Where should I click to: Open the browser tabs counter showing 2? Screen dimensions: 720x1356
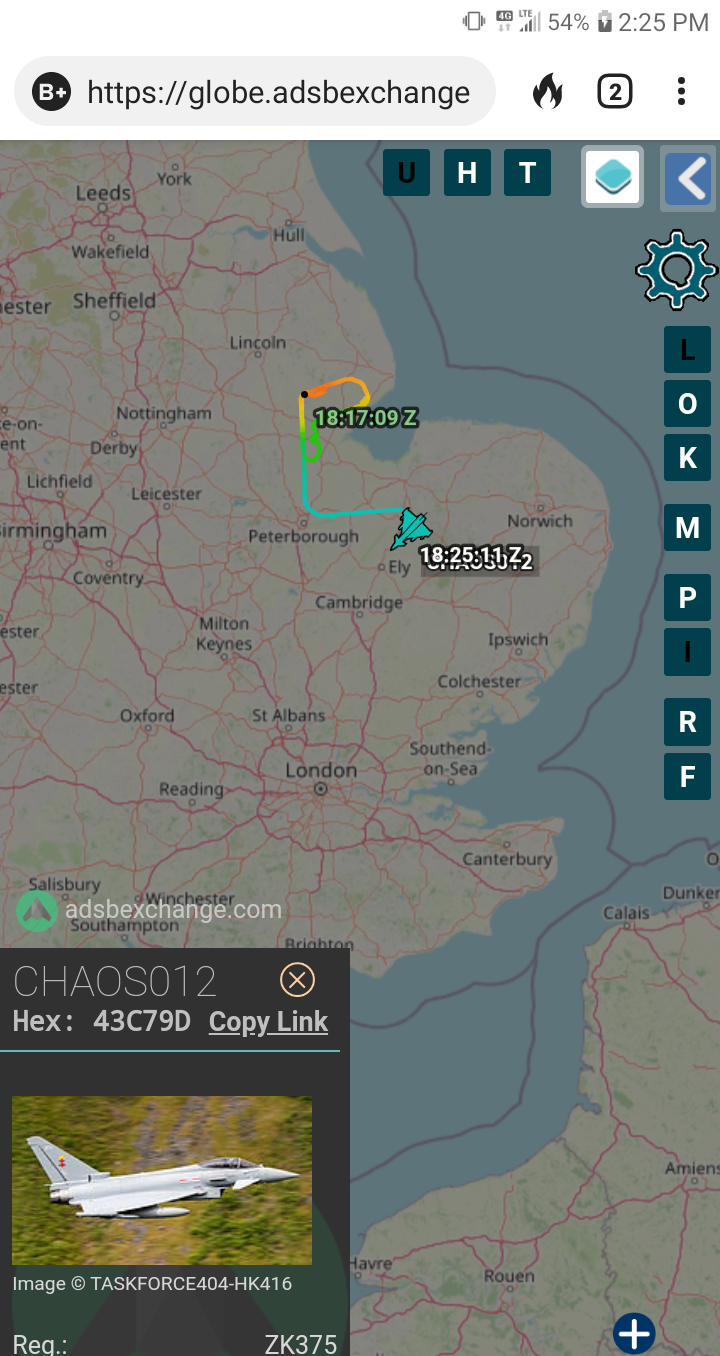(x=615, y=92)
